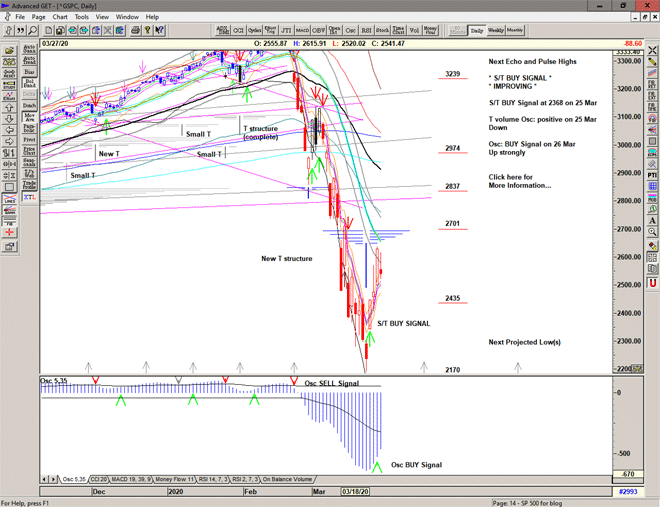660x507 pixels.
Task: Click the new page icon in toolbar
Action: point(48,30)
